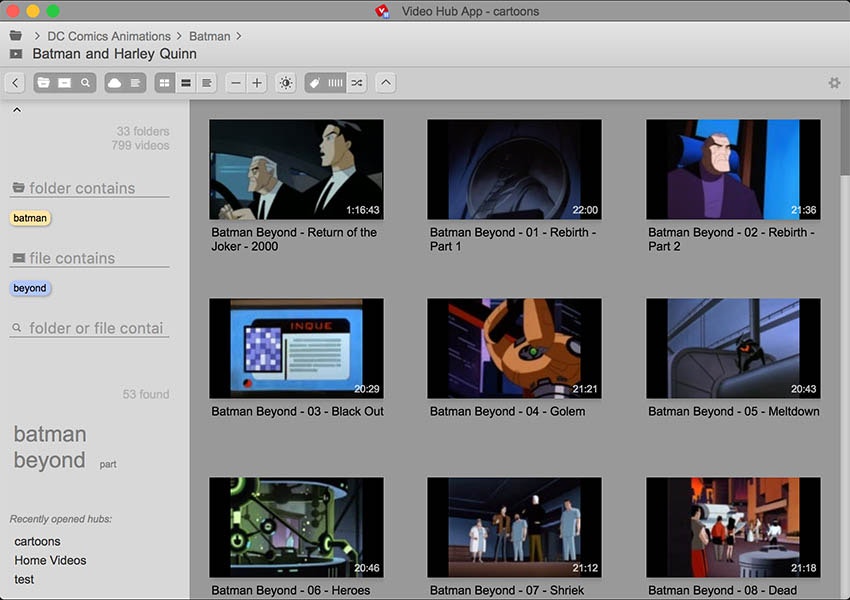Screen dimensions: 850x600
Task: Switch to grid thumbnail view
Action: 163,82
